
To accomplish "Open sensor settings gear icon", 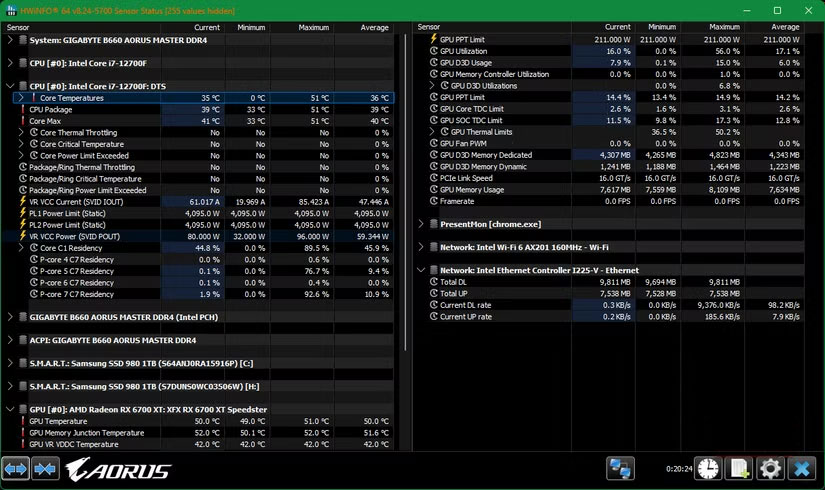I will (x=770, y=468).
